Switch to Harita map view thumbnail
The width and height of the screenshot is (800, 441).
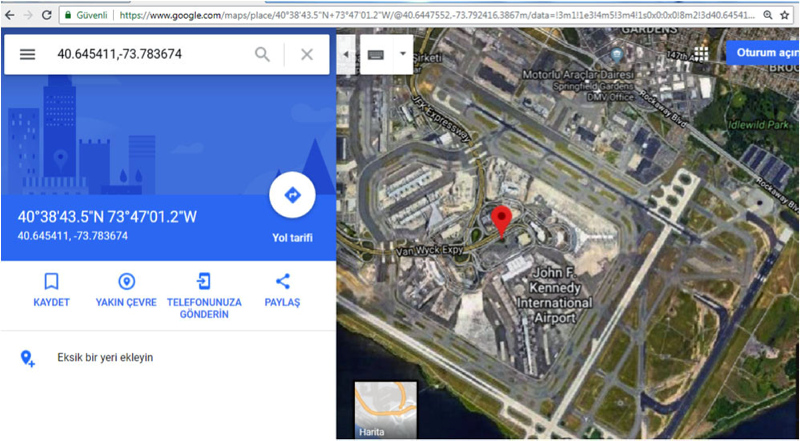(x=386, y=410)
